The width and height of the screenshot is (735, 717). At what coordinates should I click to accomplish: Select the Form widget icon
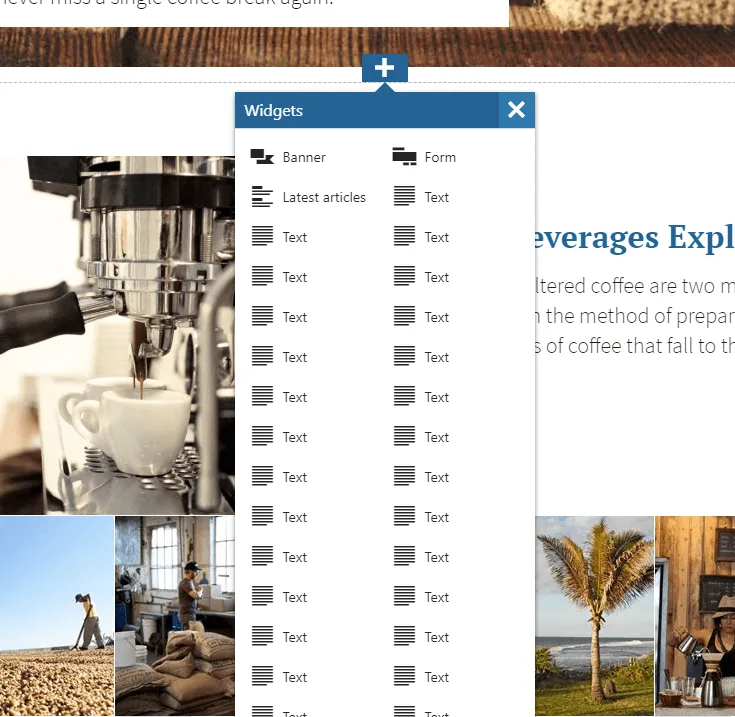404,157
